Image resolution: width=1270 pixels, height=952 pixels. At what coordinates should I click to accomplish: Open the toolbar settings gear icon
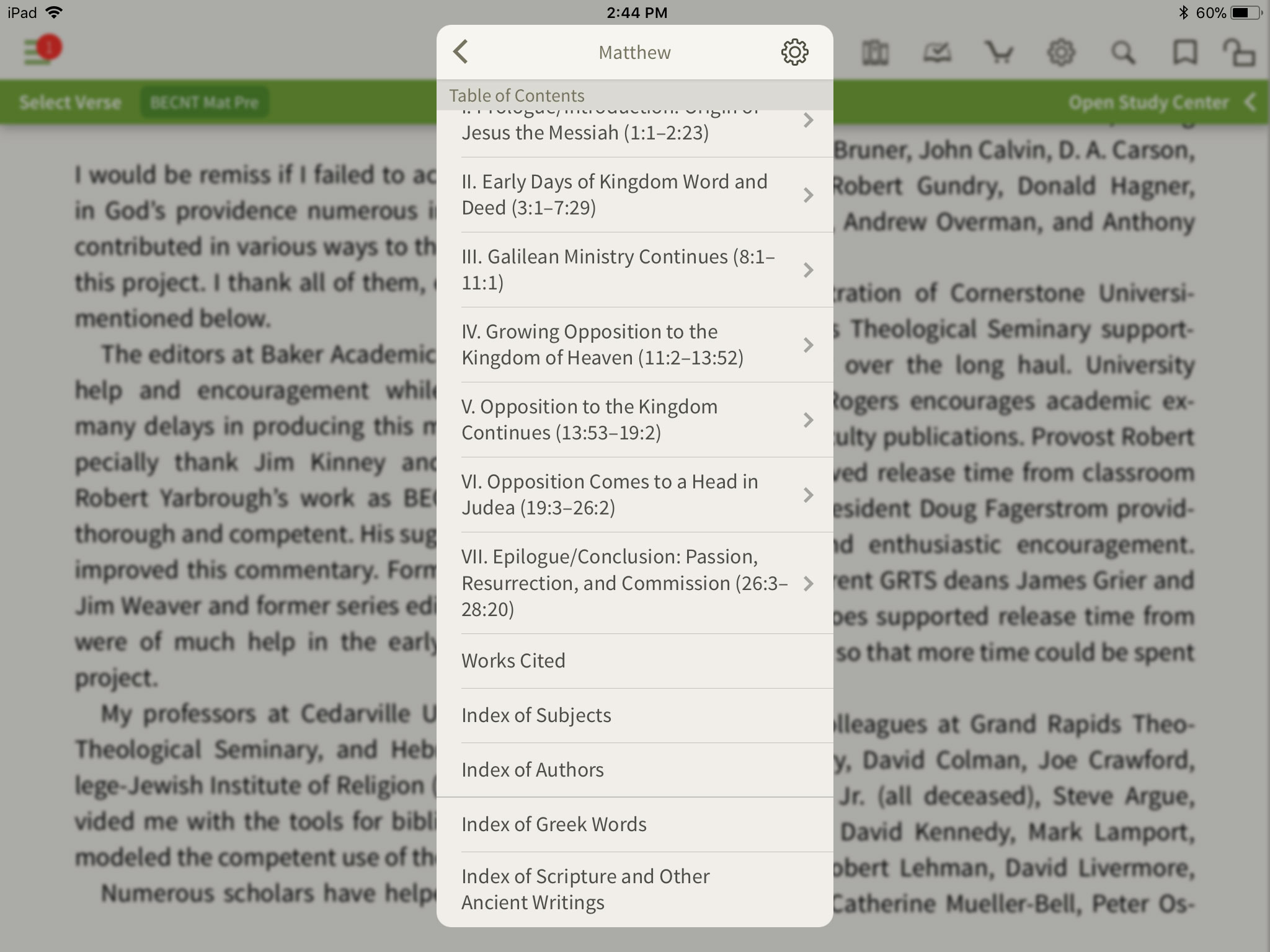point(1061,53)
